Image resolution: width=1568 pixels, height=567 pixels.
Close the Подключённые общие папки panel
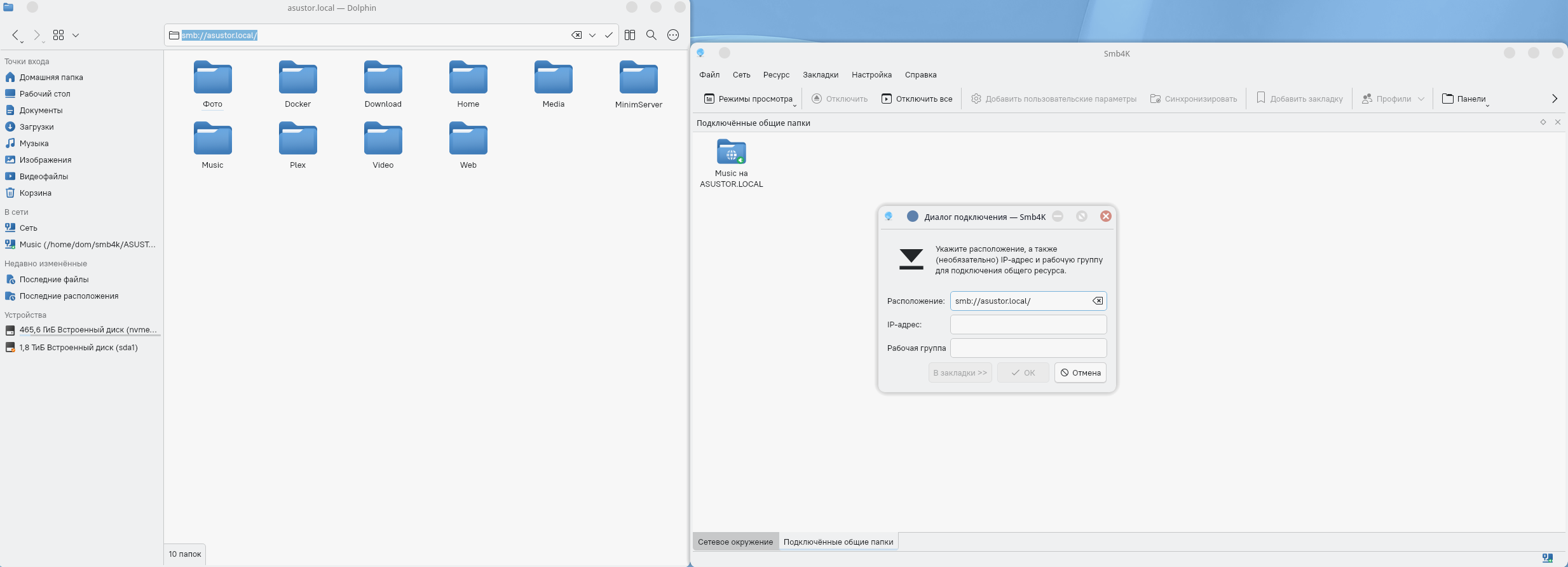tap(1557, 122)
